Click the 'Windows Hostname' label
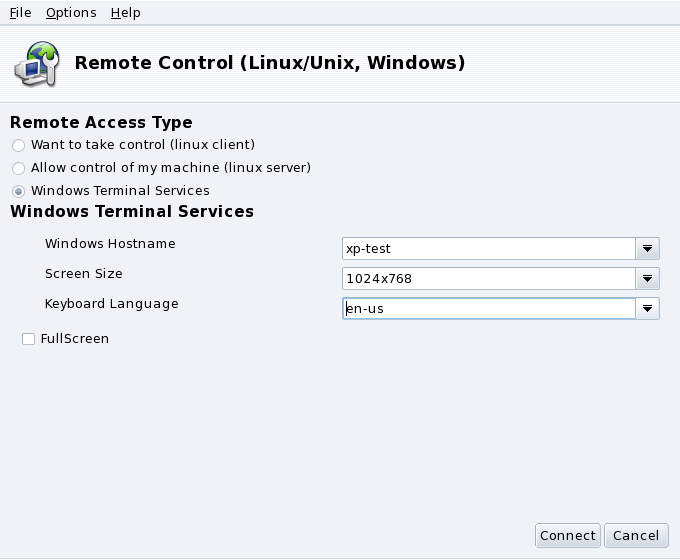Screen dimensions: 680x560 point(110,244)
